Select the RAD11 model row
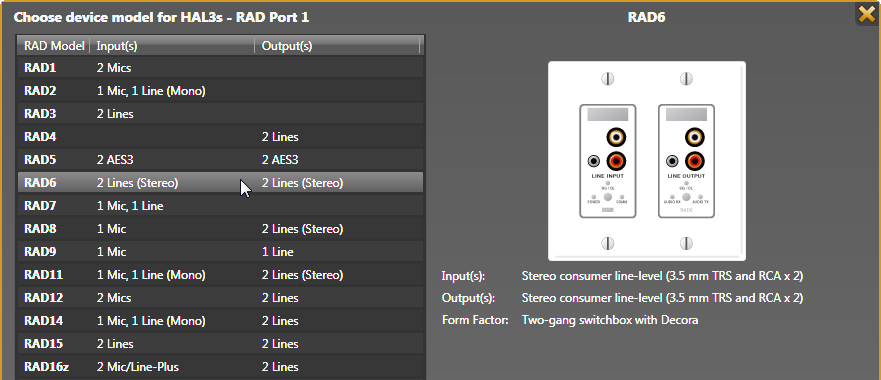The height and width of the screenshot is (380, 881). (220, 275)
